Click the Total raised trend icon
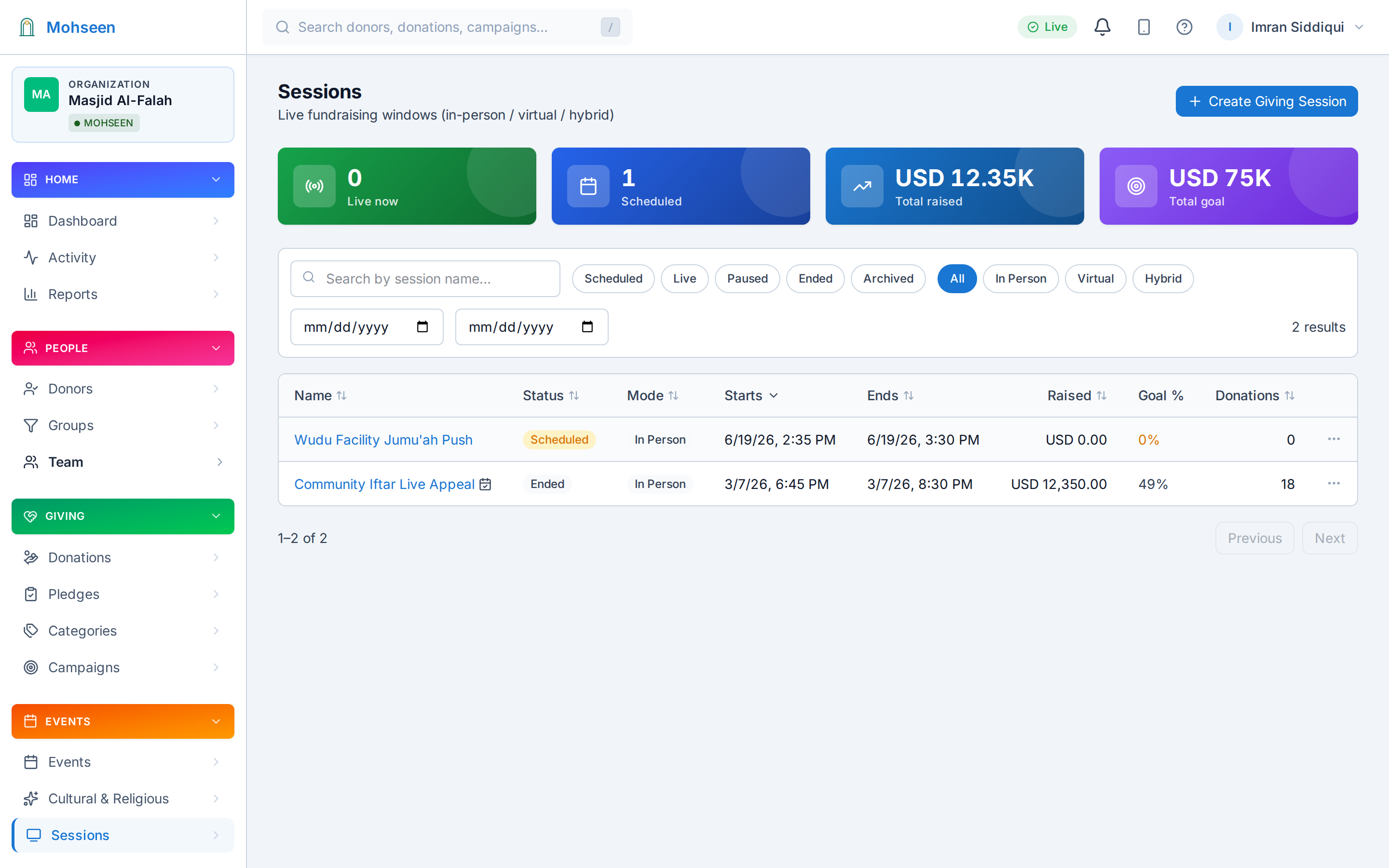Screen dimensions: 1389x868 (x=861, y=186)
